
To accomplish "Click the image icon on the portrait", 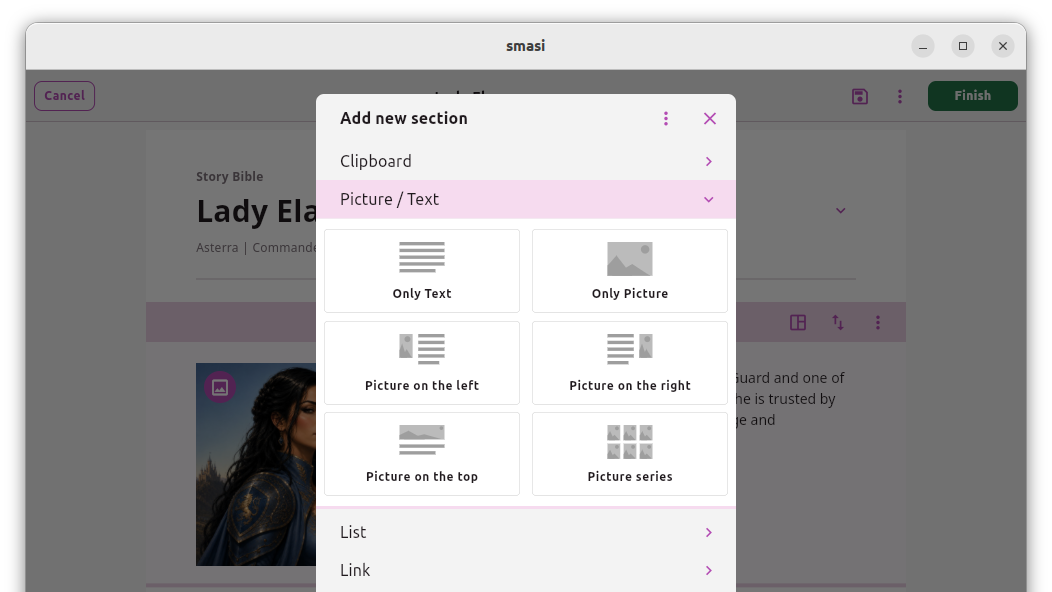I will pos(220,387).
